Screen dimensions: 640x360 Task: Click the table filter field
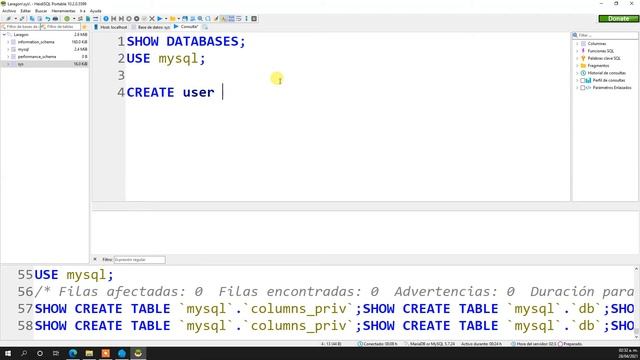[x=60, y=27]
